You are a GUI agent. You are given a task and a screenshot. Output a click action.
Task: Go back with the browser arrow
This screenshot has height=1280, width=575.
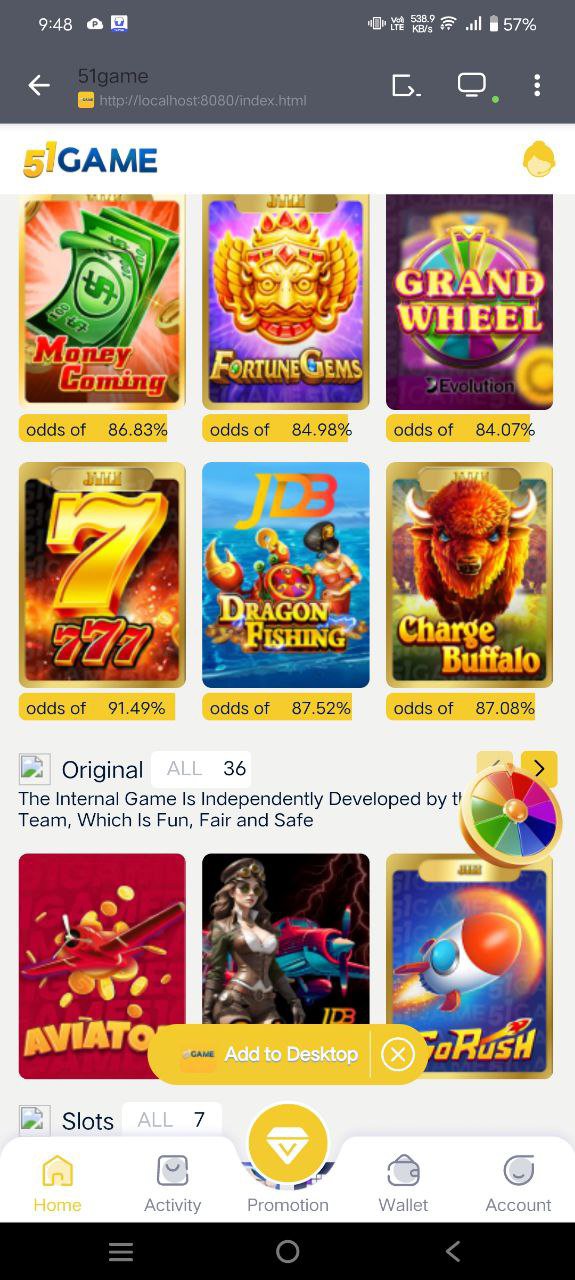pyautogui.click(x=39, y=86)
